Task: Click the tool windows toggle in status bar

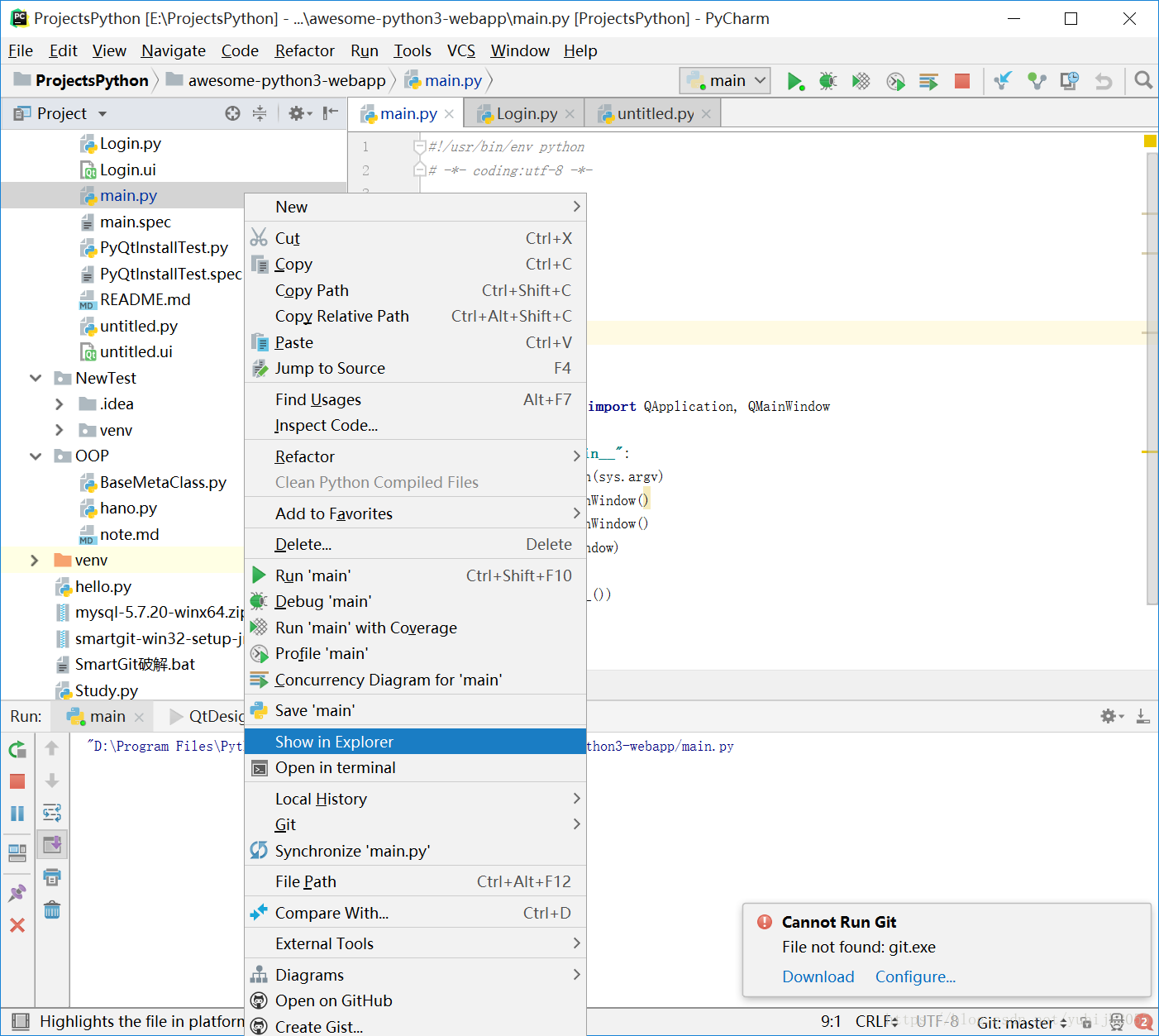Action: click(x=21, y=1021)
